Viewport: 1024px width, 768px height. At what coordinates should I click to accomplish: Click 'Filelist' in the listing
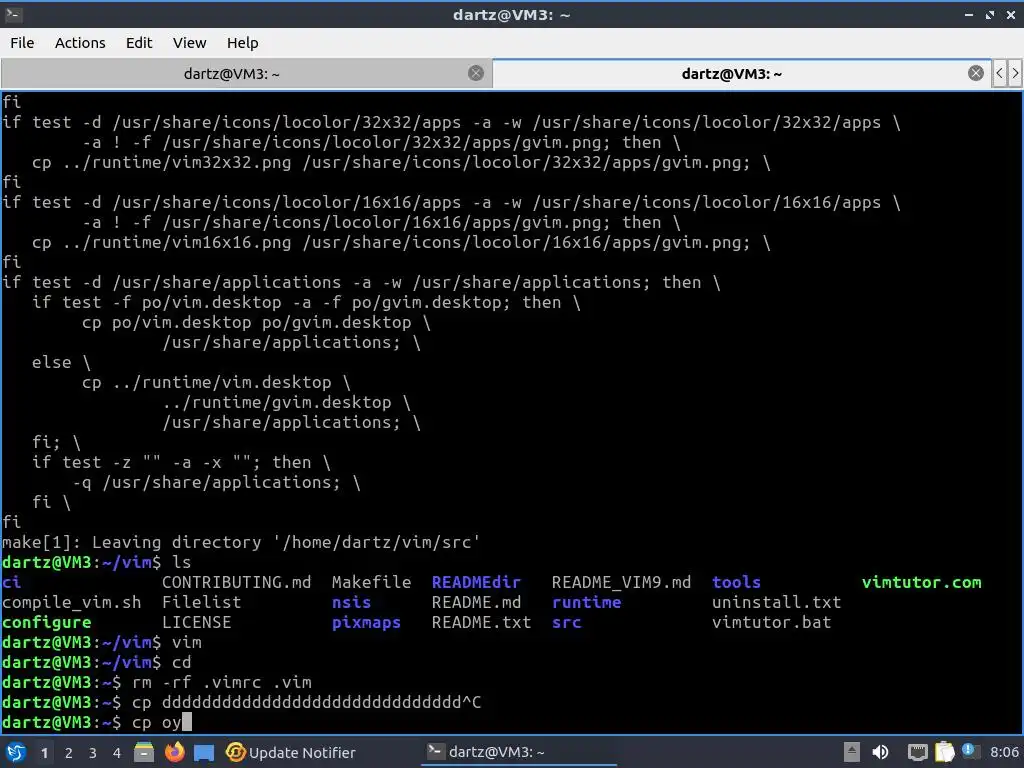(x=201, y=603)
